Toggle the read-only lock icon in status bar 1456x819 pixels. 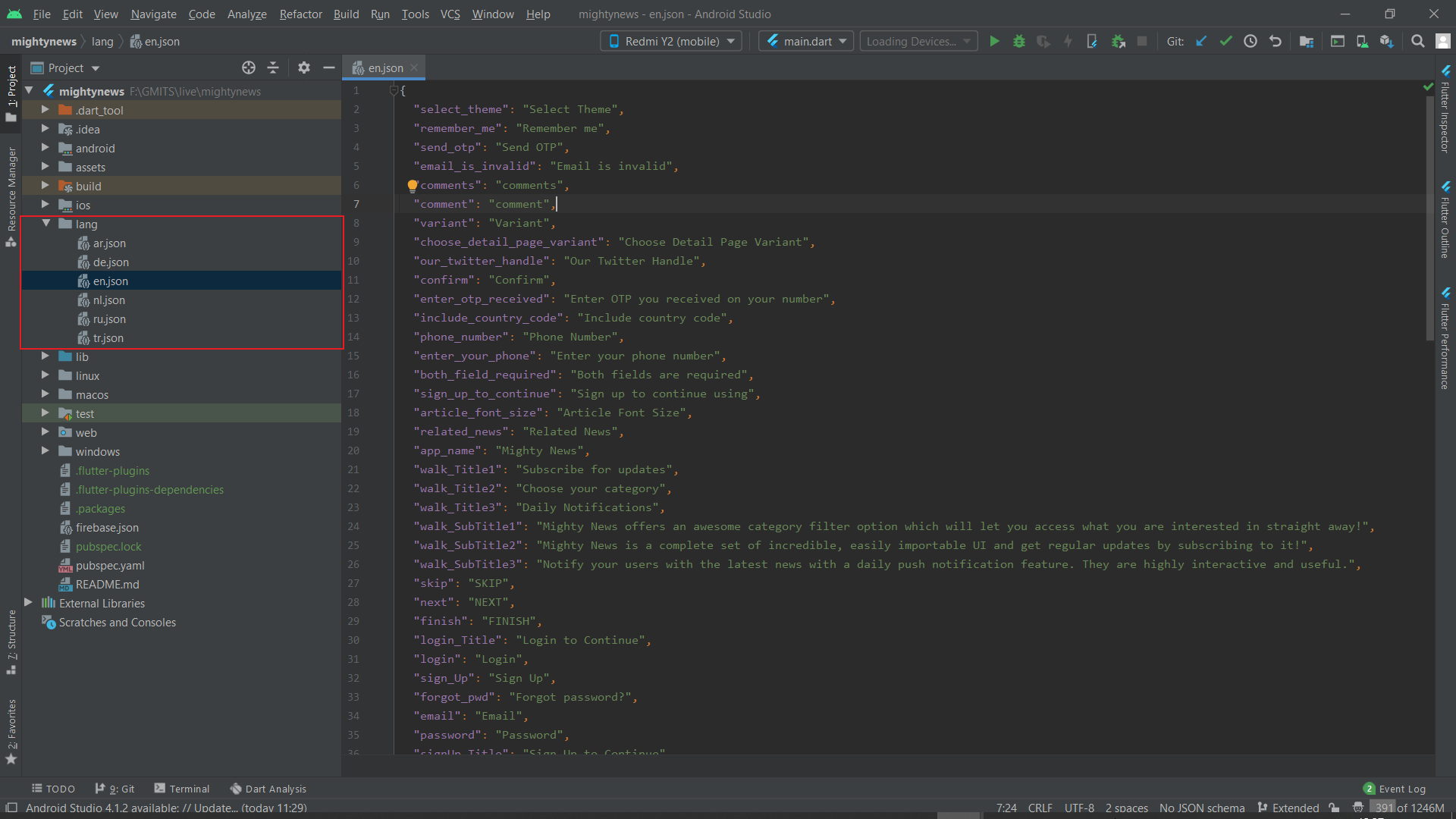[1335, 808]
